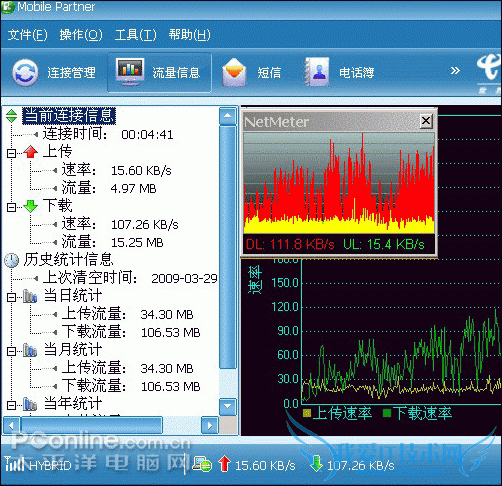502x486 pixels.
Task: Show more toolbar items with the double chevron
Action: [455, 71]
